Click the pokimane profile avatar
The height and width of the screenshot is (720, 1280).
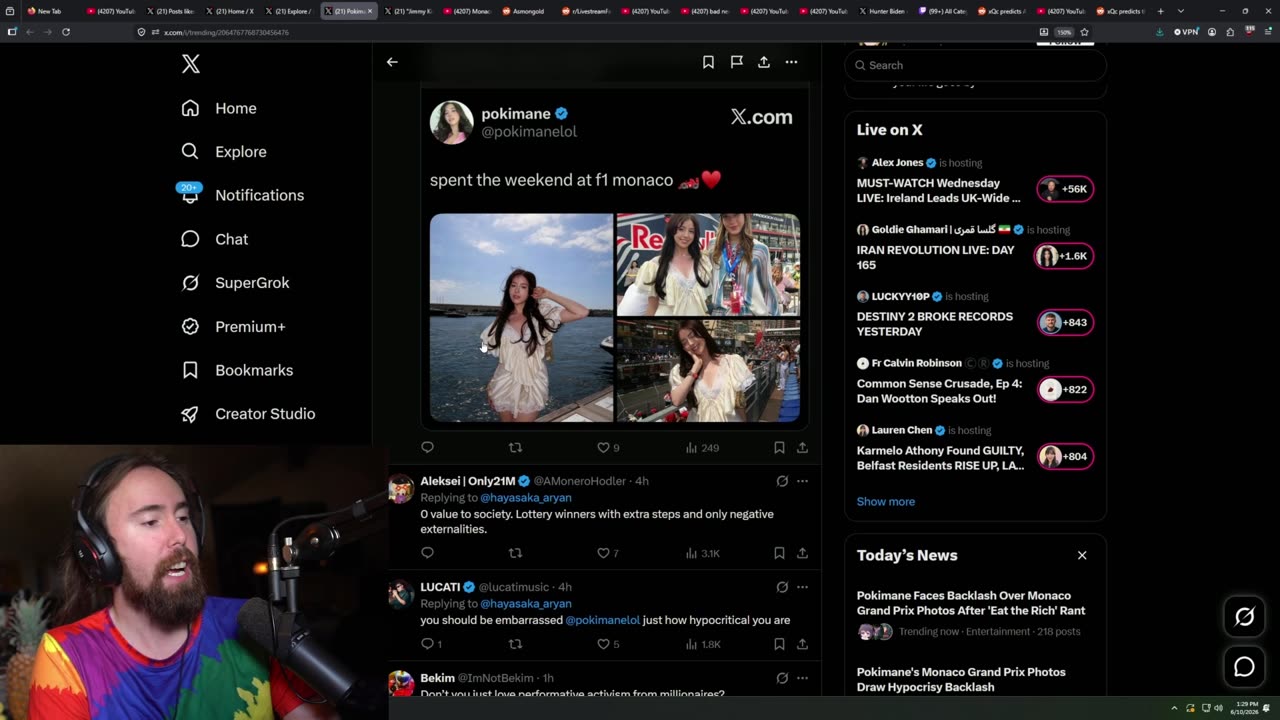click(x=452, y=122)
